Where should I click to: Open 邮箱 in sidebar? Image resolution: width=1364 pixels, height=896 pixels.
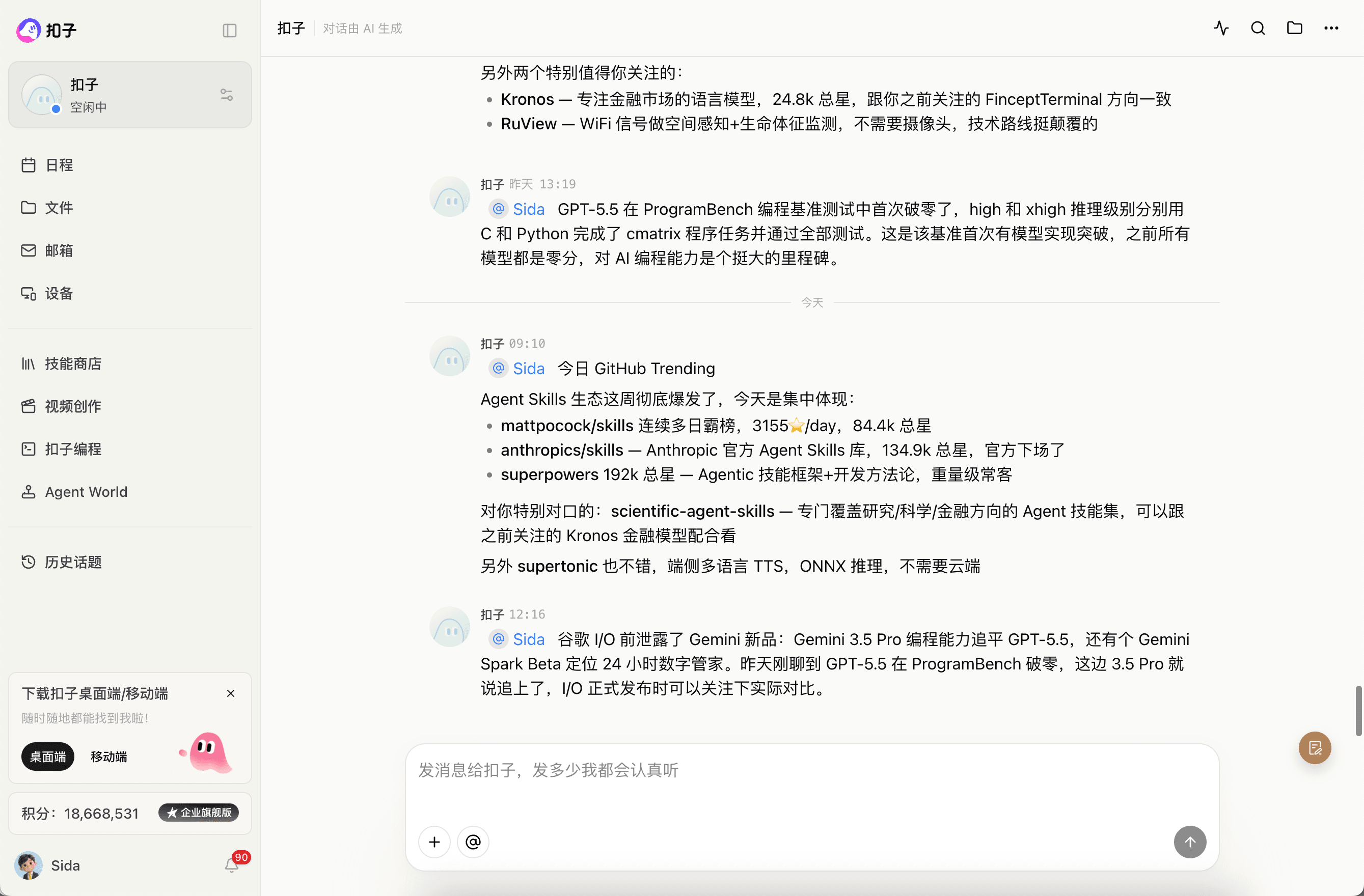click(130, 250)
